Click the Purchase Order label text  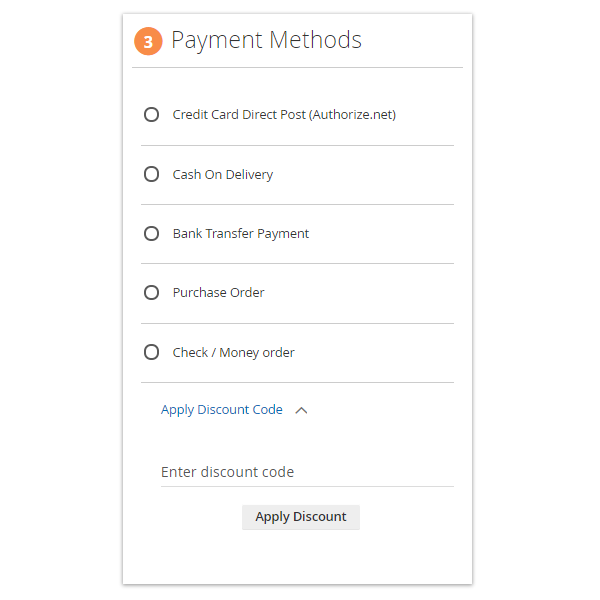[x=218, y=293]
